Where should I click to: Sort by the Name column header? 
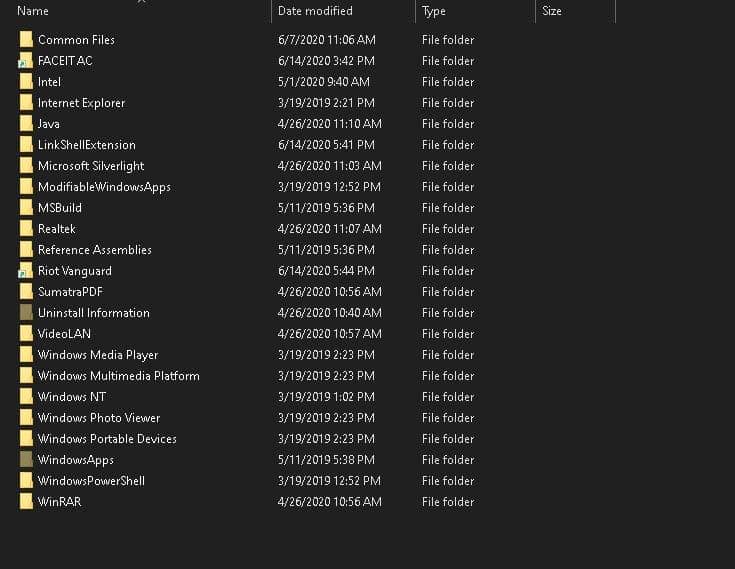pos(33,11)
